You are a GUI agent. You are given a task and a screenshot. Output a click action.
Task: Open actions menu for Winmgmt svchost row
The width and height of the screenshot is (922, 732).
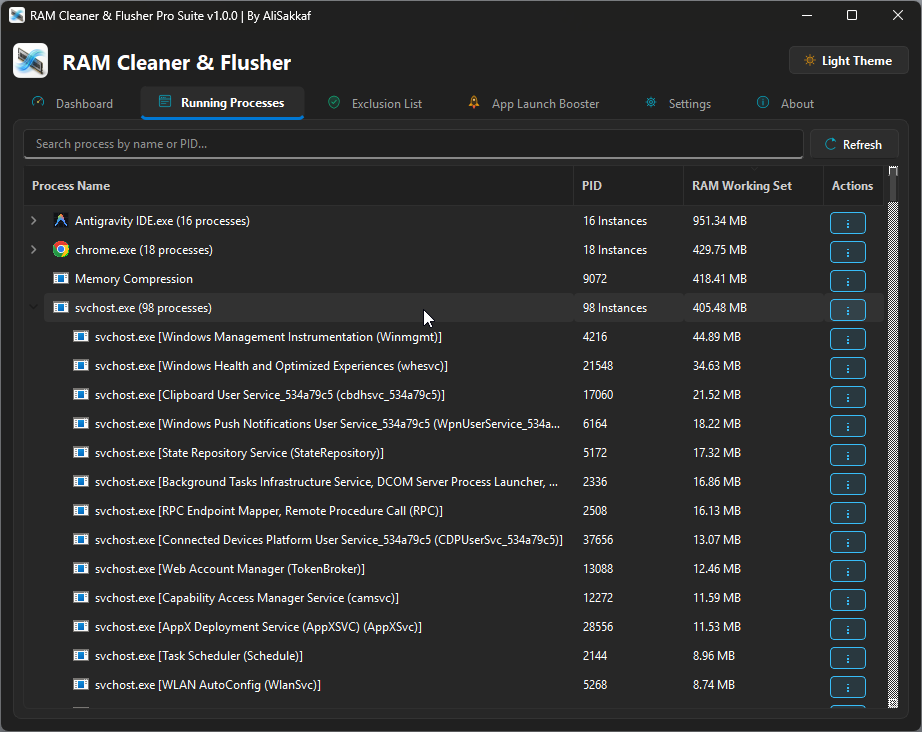click(847, 339)
